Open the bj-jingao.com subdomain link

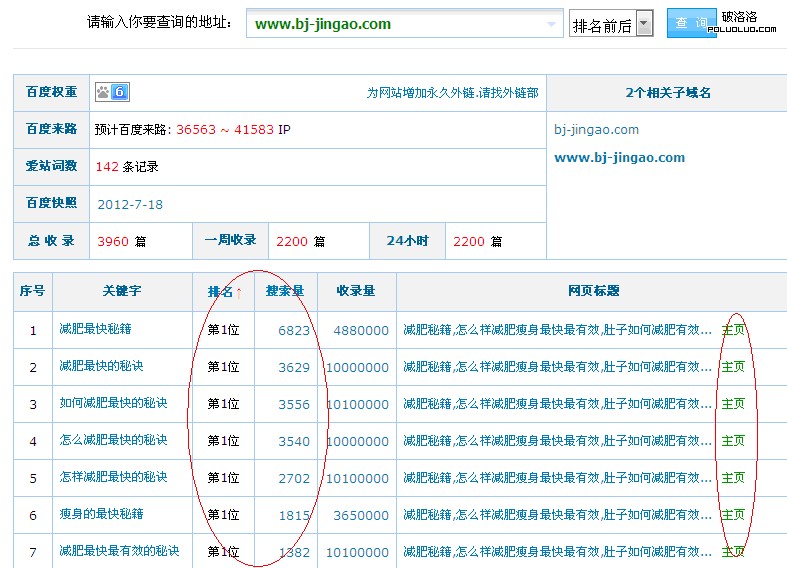596,129
